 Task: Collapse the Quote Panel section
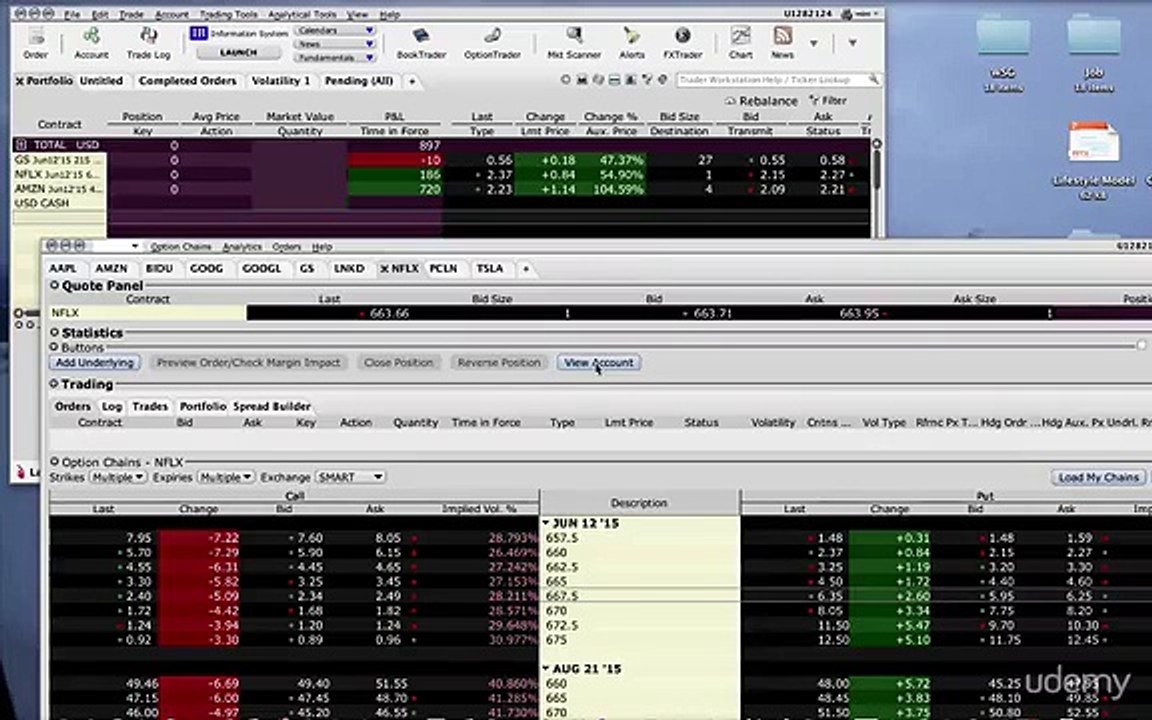click(x=54, y=285)
